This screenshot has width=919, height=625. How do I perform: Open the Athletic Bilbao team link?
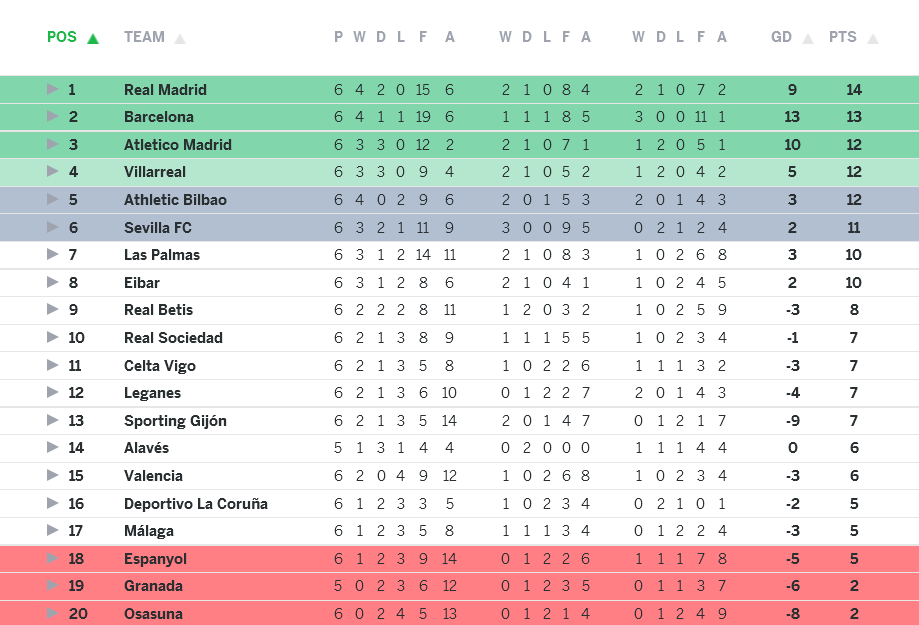(x=175, y=200)
